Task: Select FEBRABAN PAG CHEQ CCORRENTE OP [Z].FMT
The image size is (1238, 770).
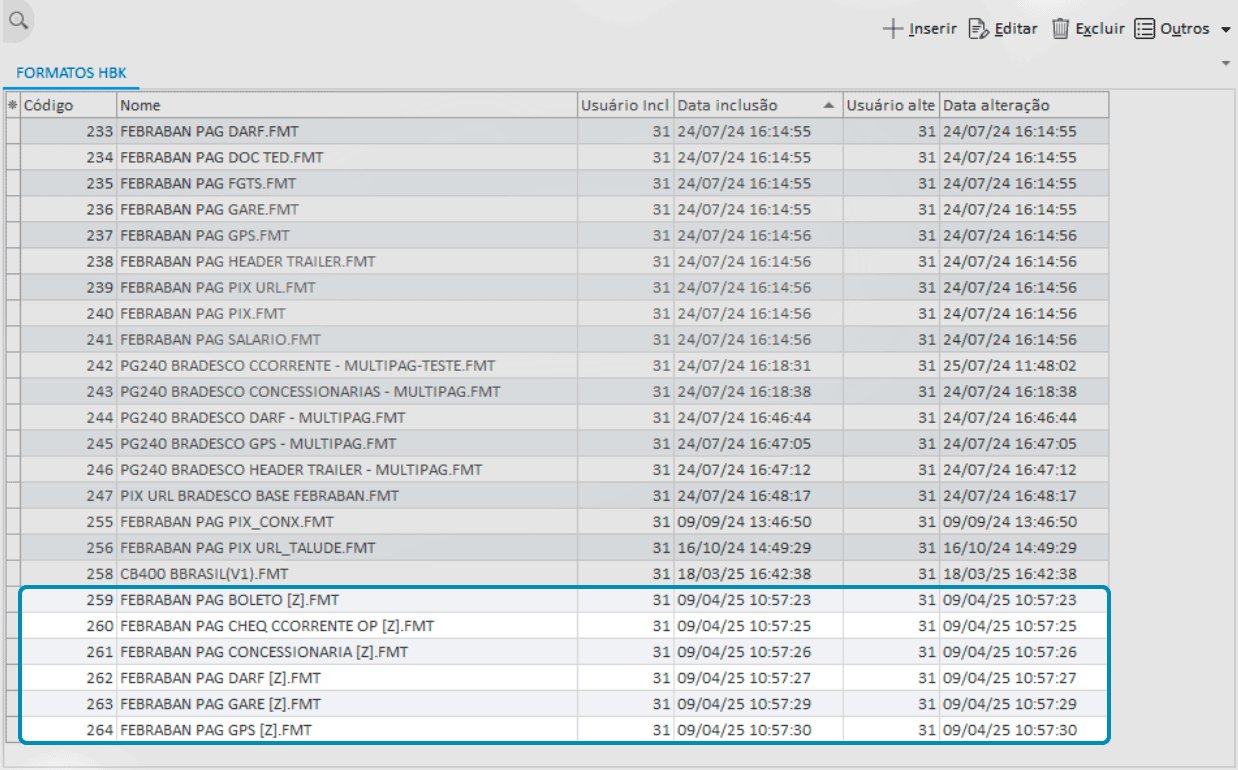Action: 557,626
